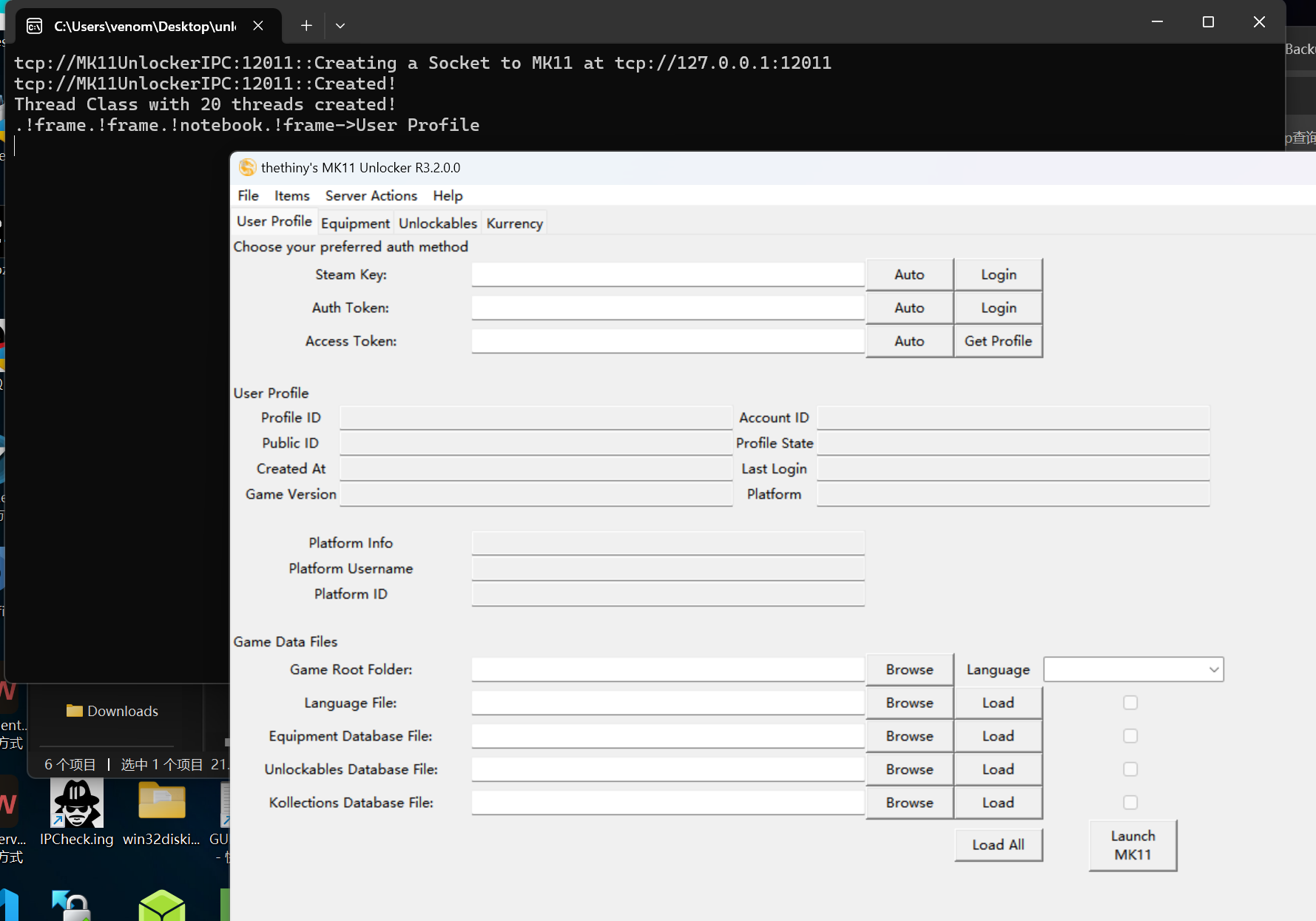Open the terminal profile dropdown chevron
This screenshot has width=1316, height=921.
pyautogui.click(x=340, y=26)
